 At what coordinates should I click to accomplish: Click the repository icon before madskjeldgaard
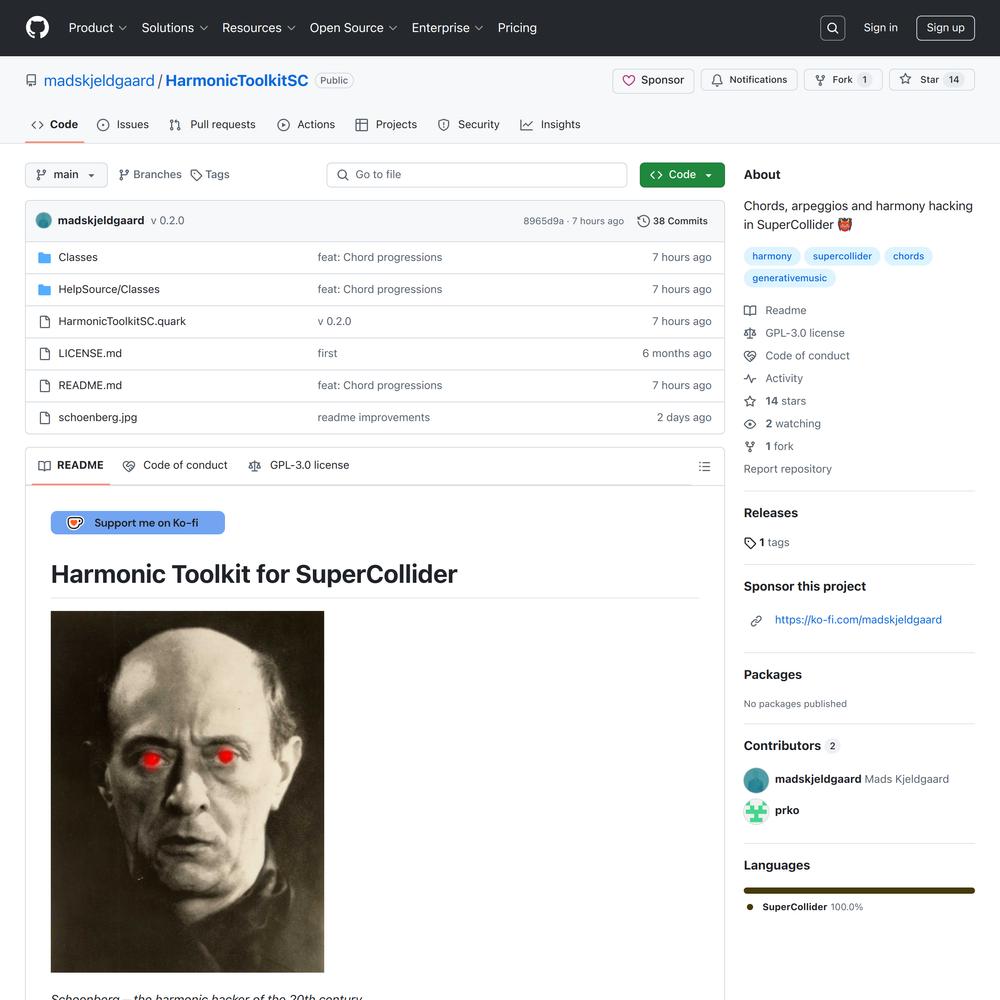pyautogui.click(x=31, y=80)
